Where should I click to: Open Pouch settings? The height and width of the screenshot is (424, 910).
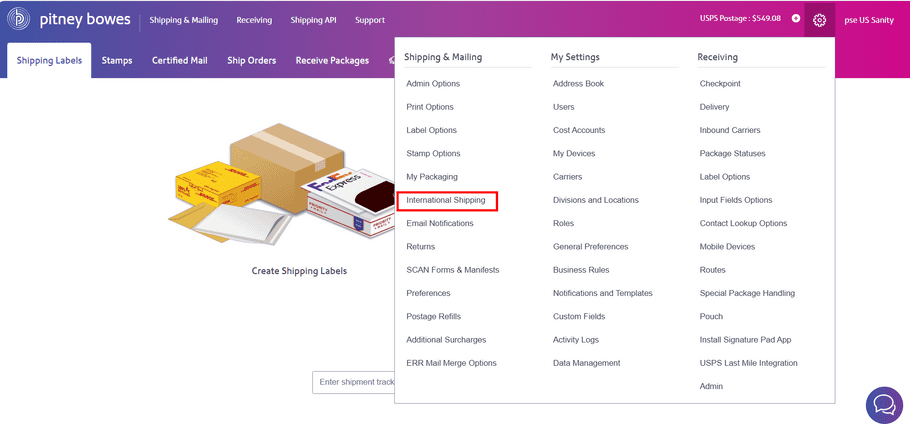click(712, 316)
